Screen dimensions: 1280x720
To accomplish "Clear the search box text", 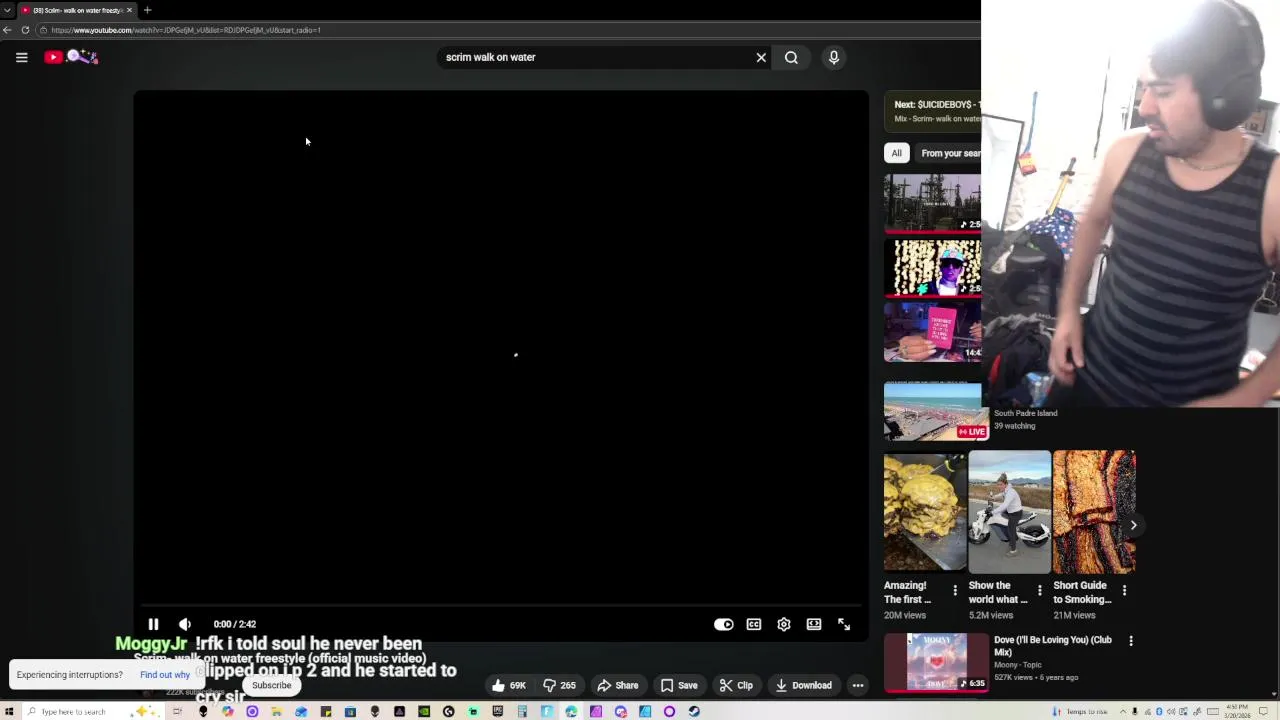I will coord(761,57).
